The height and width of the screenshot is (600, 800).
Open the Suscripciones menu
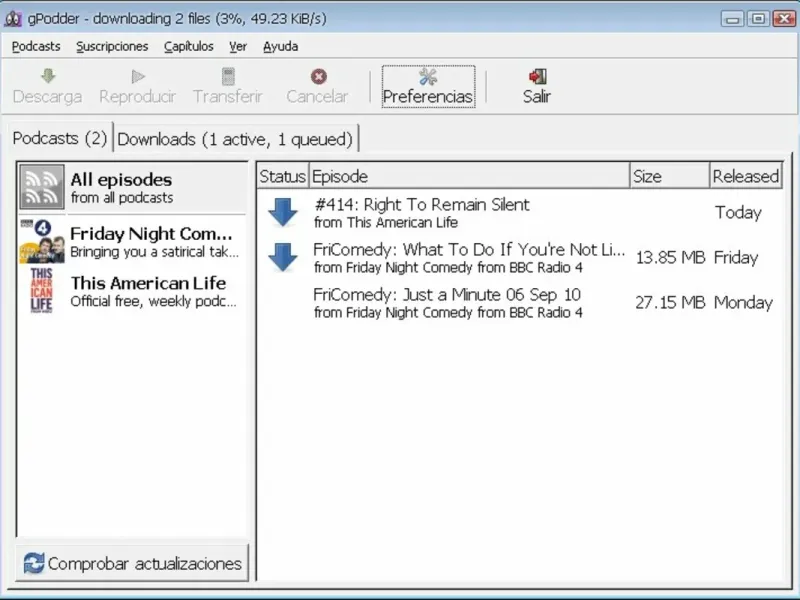pos(112,46)
